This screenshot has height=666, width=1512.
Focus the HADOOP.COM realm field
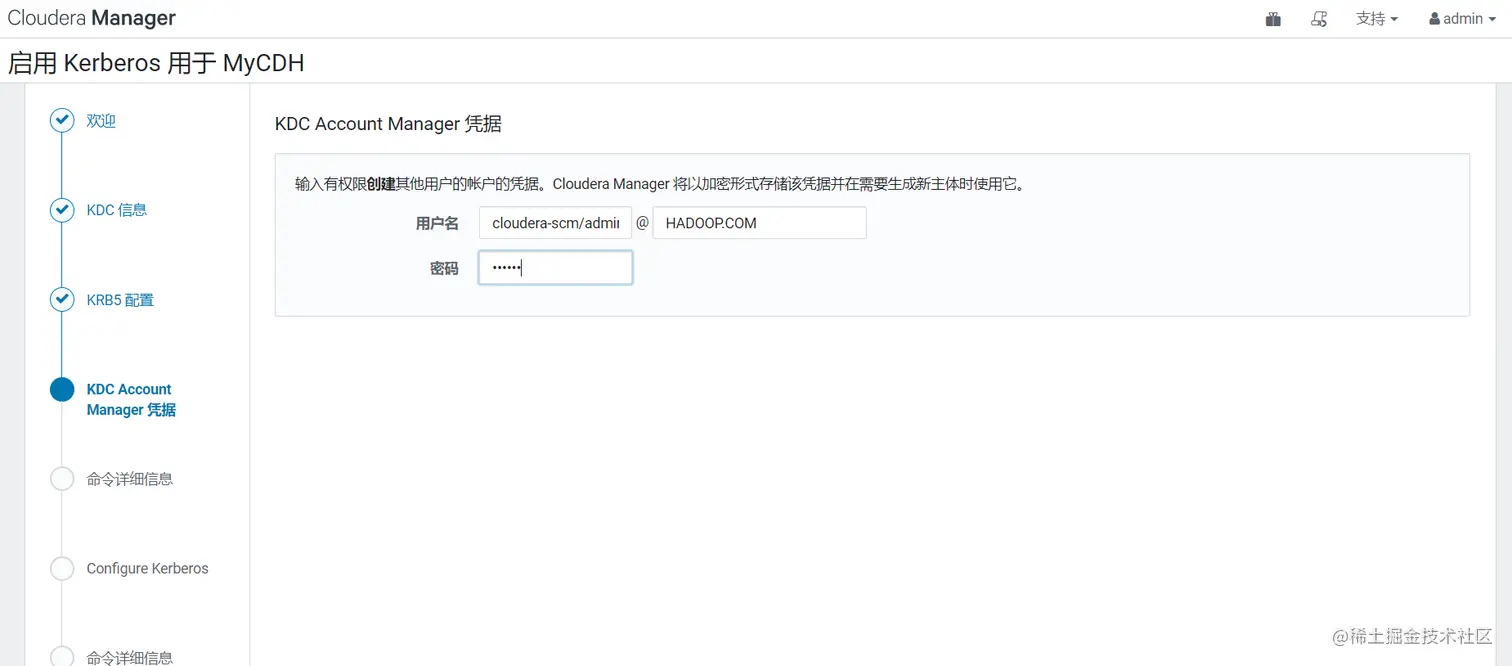(759, 223)
